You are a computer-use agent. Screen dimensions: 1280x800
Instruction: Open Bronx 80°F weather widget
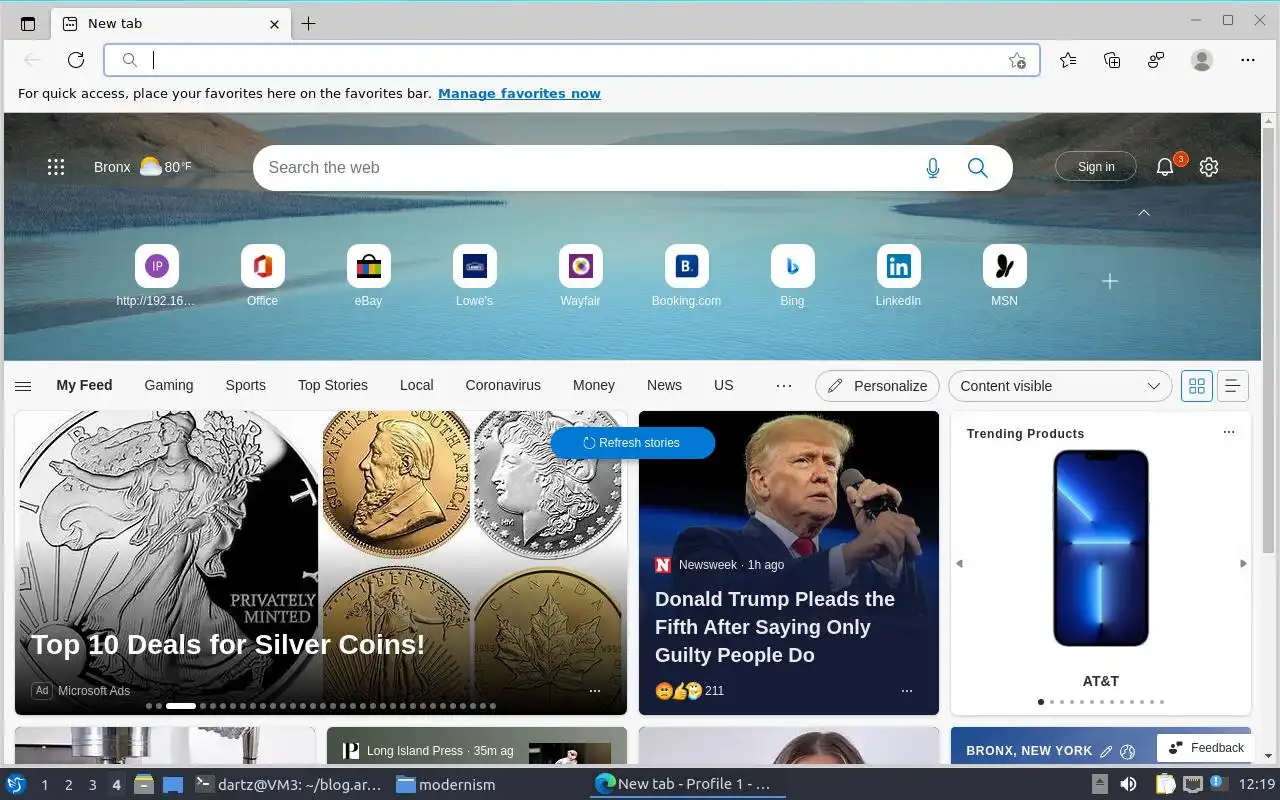pos(143,167)
